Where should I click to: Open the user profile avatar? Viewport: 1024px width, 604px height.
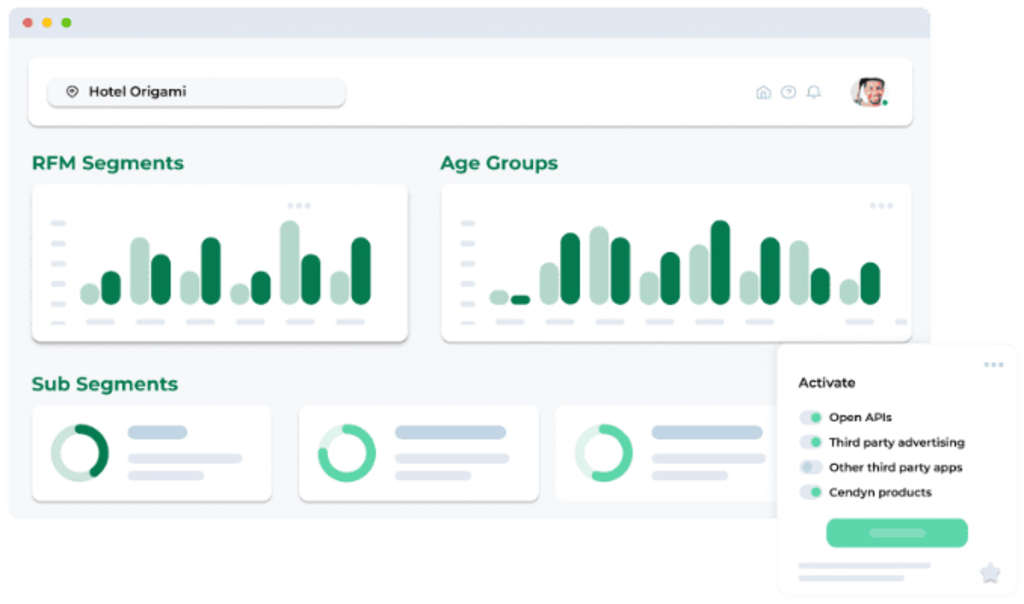click(868, 92)
